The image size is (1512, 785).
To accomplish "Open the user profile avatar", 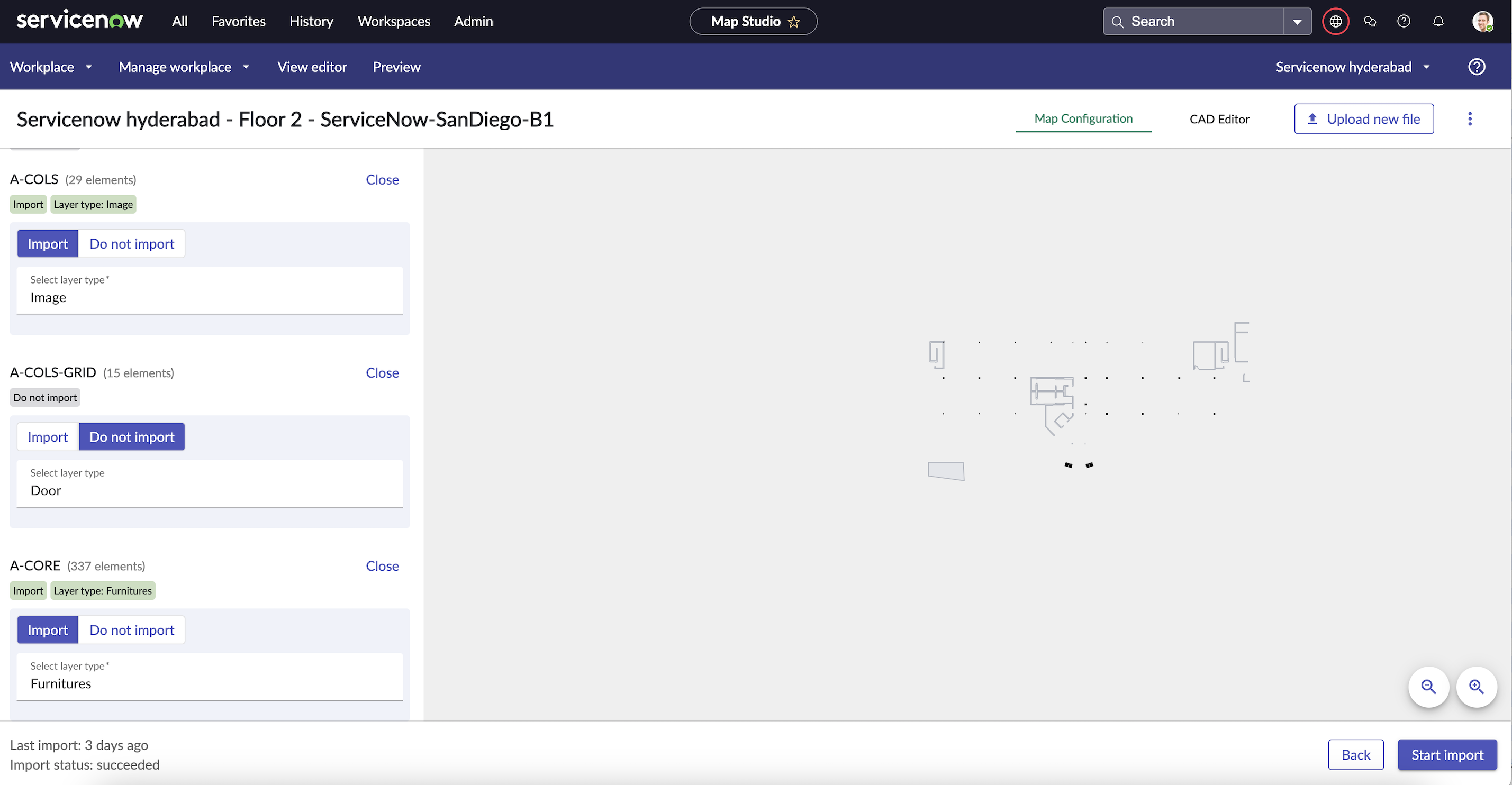I will coord(1483,22).
